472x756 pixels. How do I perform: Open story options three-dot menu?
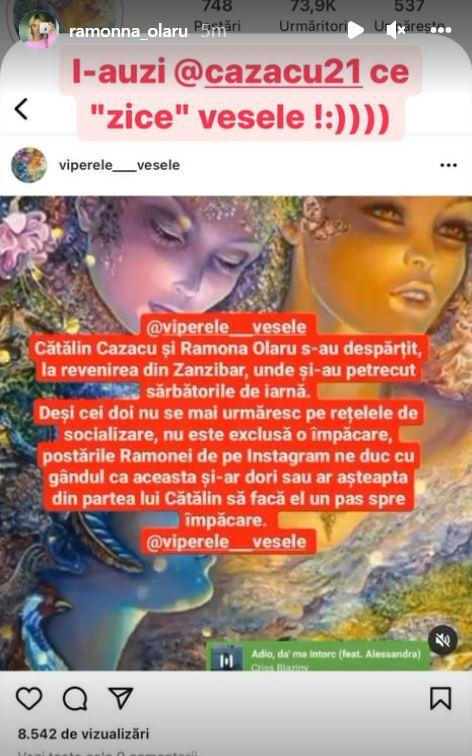tap(440, 30)
